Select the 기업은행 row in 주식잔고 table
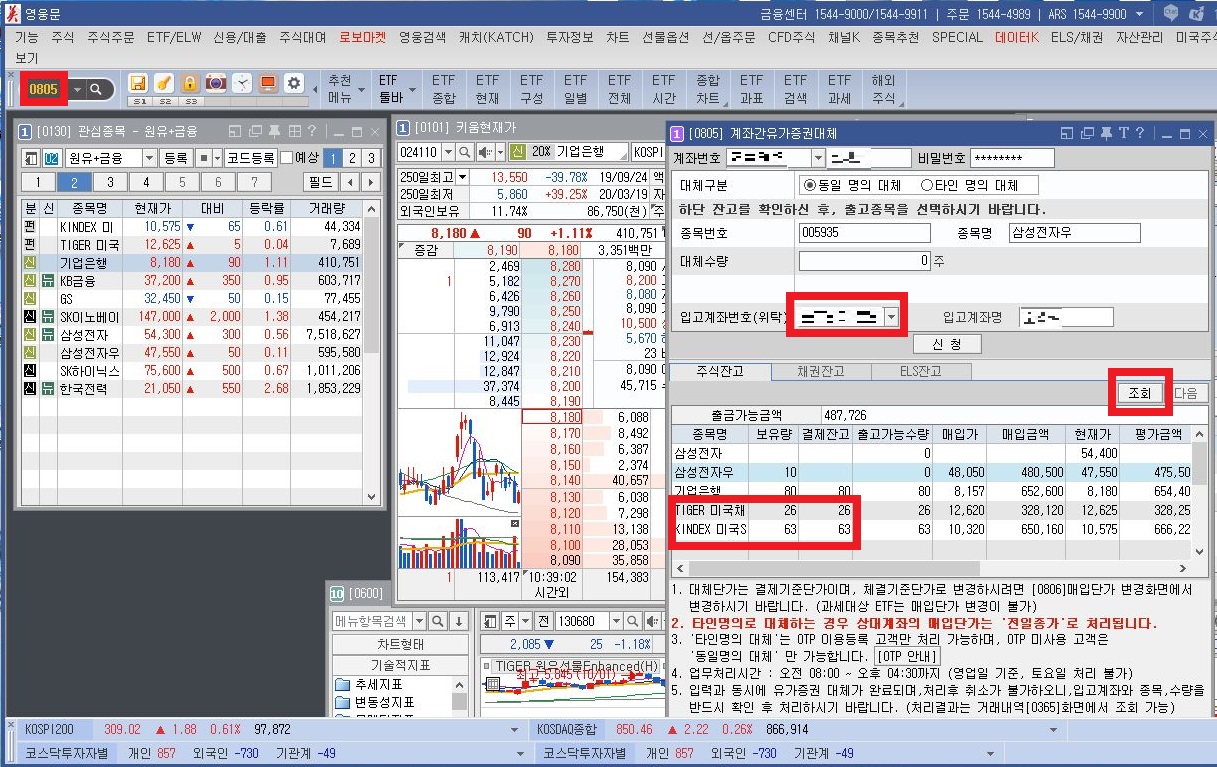 (930, 491)
